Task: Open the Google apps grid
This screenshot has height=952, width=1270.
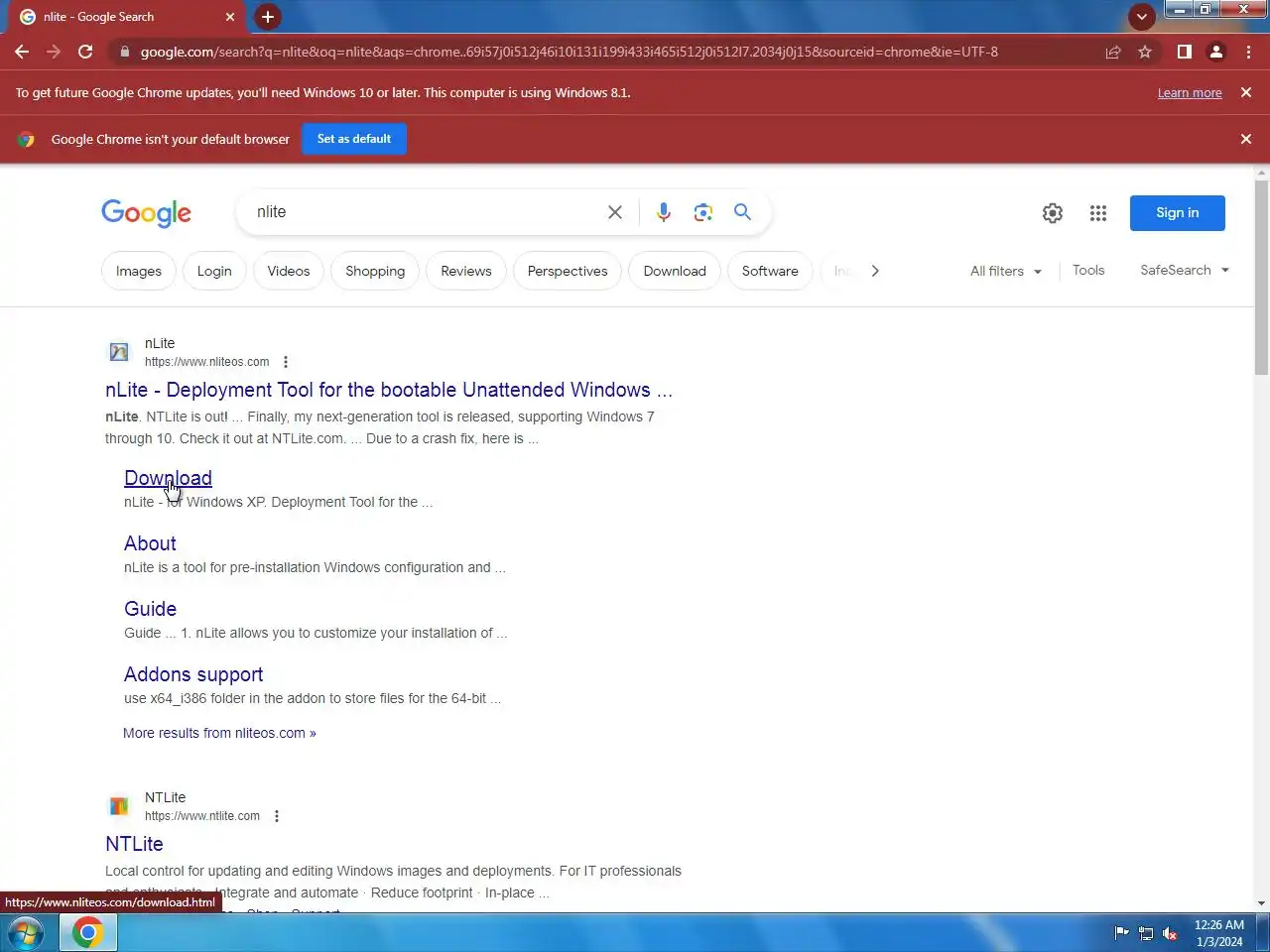Action: click(1098, 213)
